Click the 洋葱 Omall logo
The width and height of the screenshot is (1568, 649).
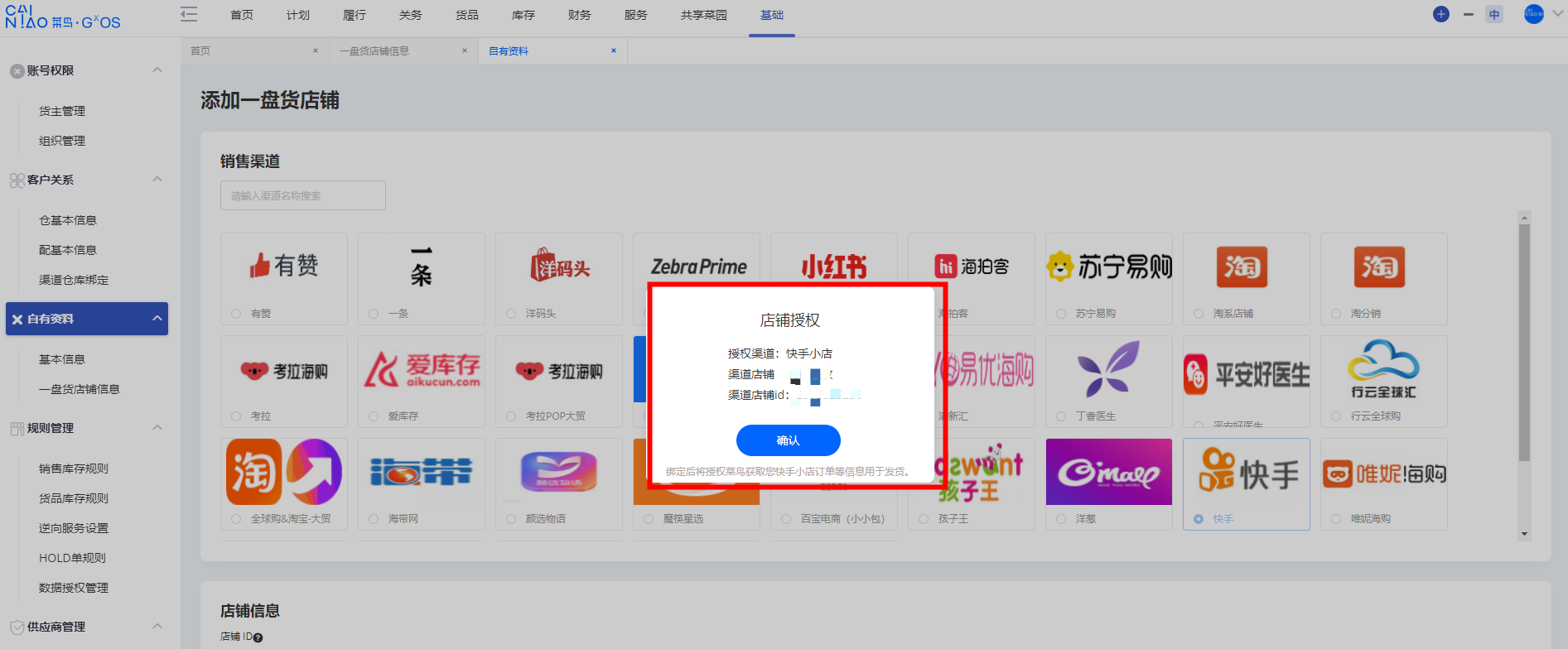[x=1109, y=472]
